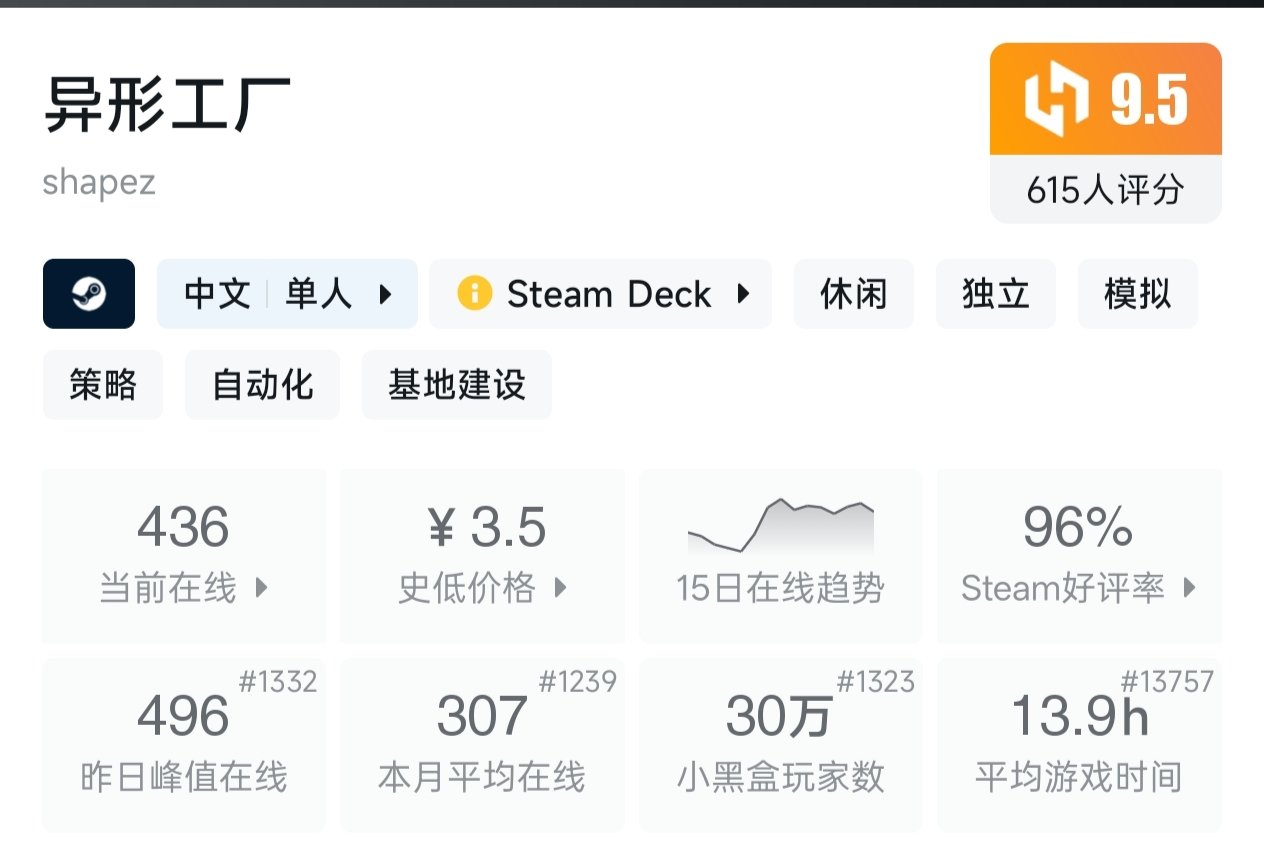Open the 基地建设 tag

(456, 384)
